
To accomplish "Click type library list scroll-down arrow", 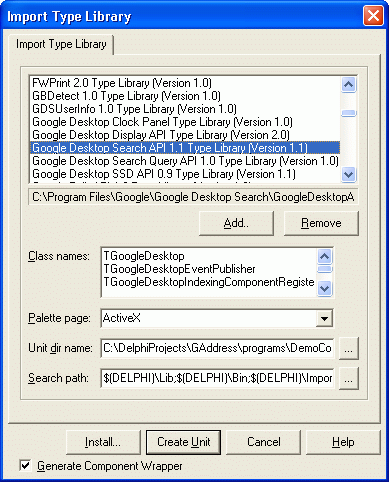I will (x=348, y=174).
